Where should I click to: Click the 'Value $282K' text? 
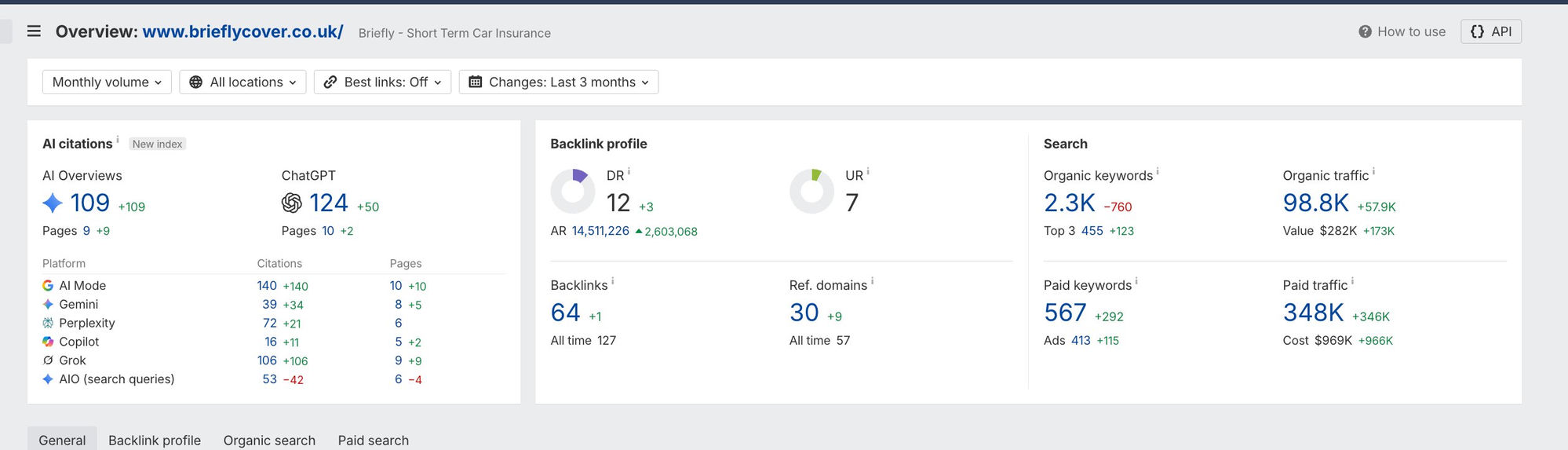pos(1320,231)
